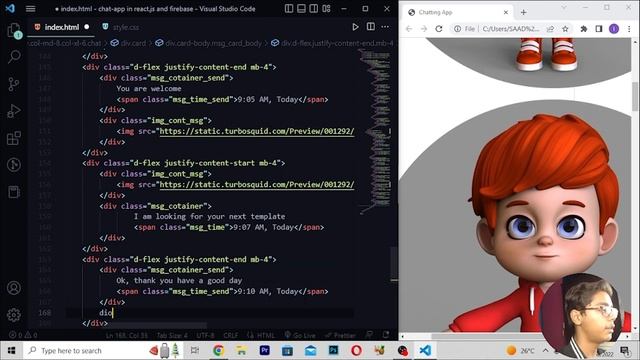Toggle the secondary sidebar layout icon
640x360 pixels.
(313, 9)
